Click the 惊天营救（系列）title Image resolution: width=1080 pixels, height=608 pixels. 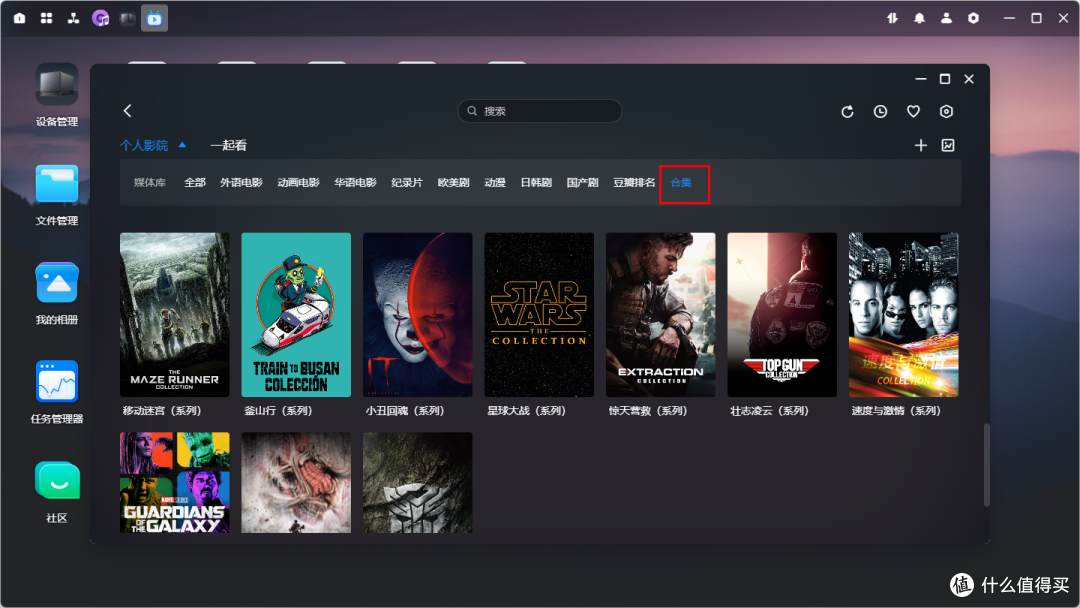click(x=648, y=411)
